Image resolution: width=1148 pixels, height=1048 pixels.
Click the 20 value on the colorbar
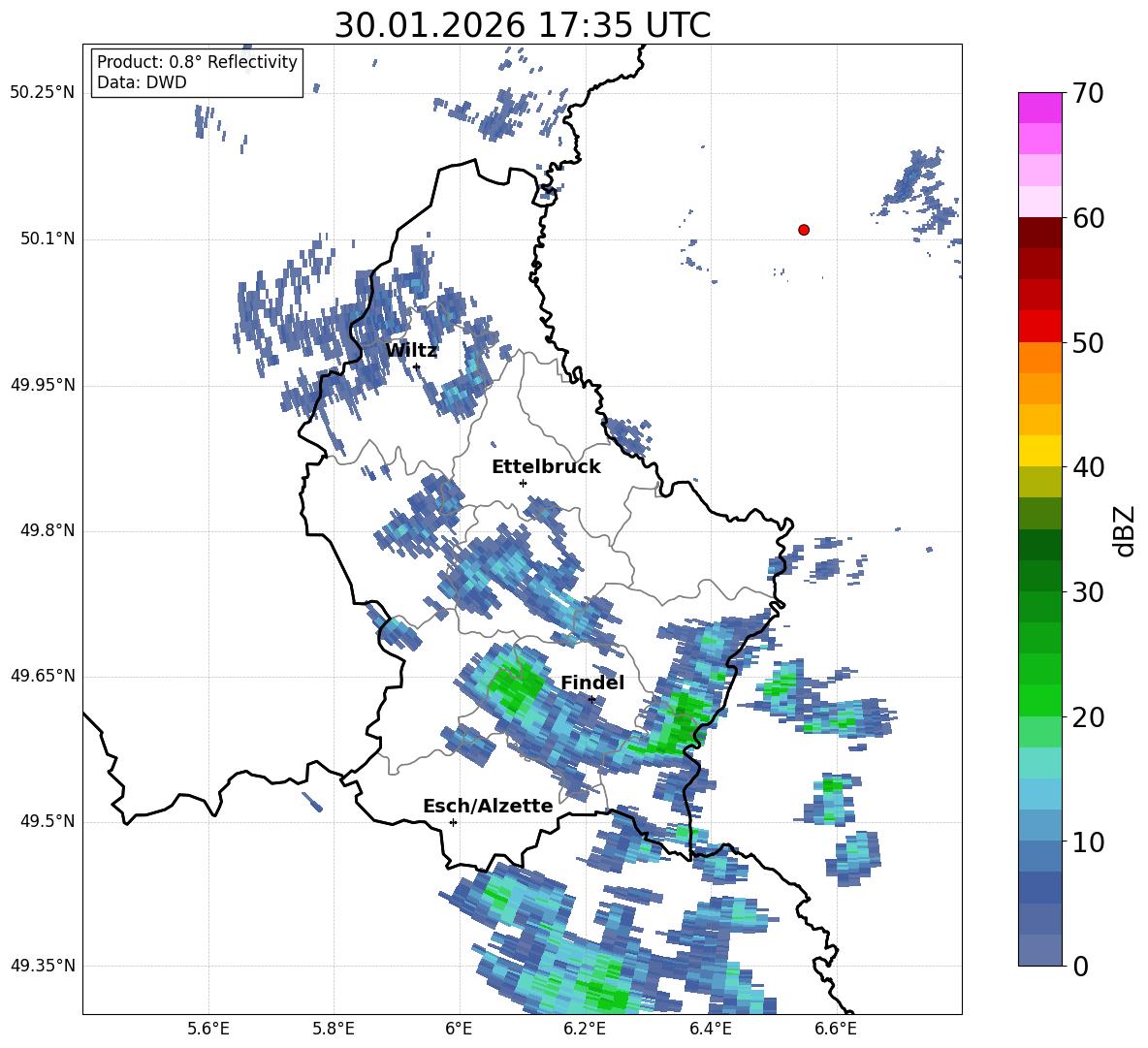(x=1087, y=717)
